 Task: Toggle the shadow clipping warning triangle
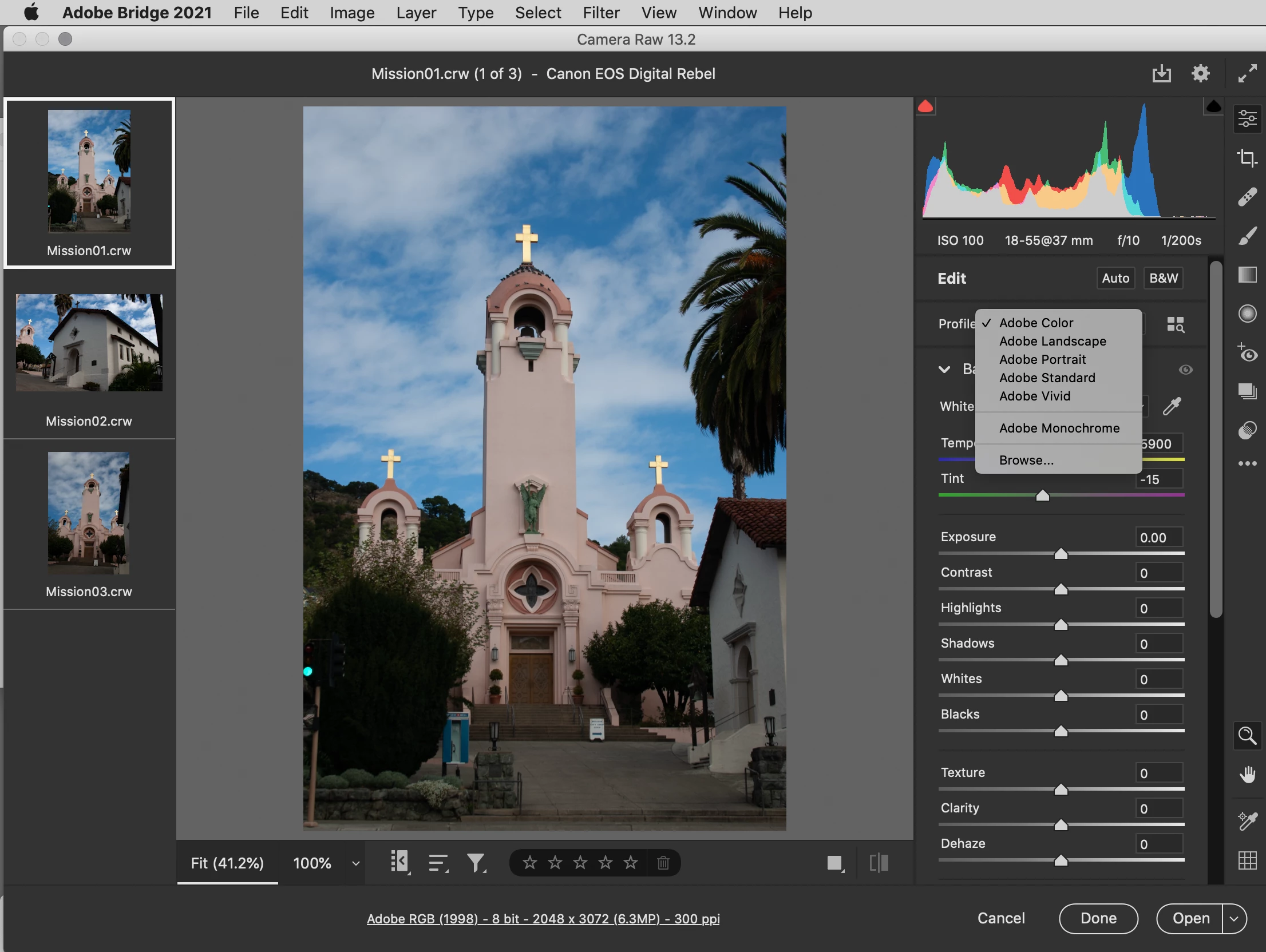point(925,106)
